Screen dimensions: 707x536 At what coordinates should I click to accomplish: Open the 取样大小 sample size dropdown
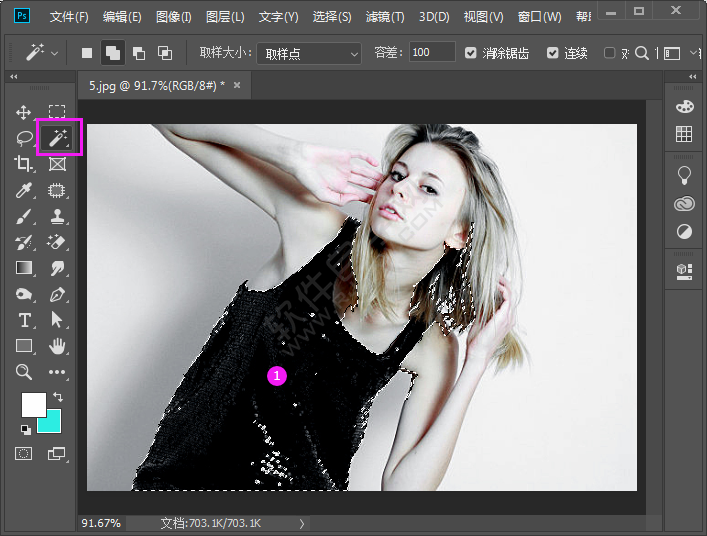[309, 53]
